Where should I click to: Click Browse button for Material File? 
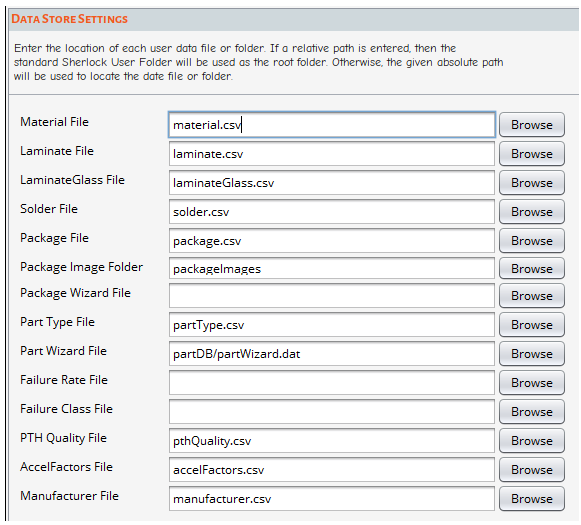532,125
